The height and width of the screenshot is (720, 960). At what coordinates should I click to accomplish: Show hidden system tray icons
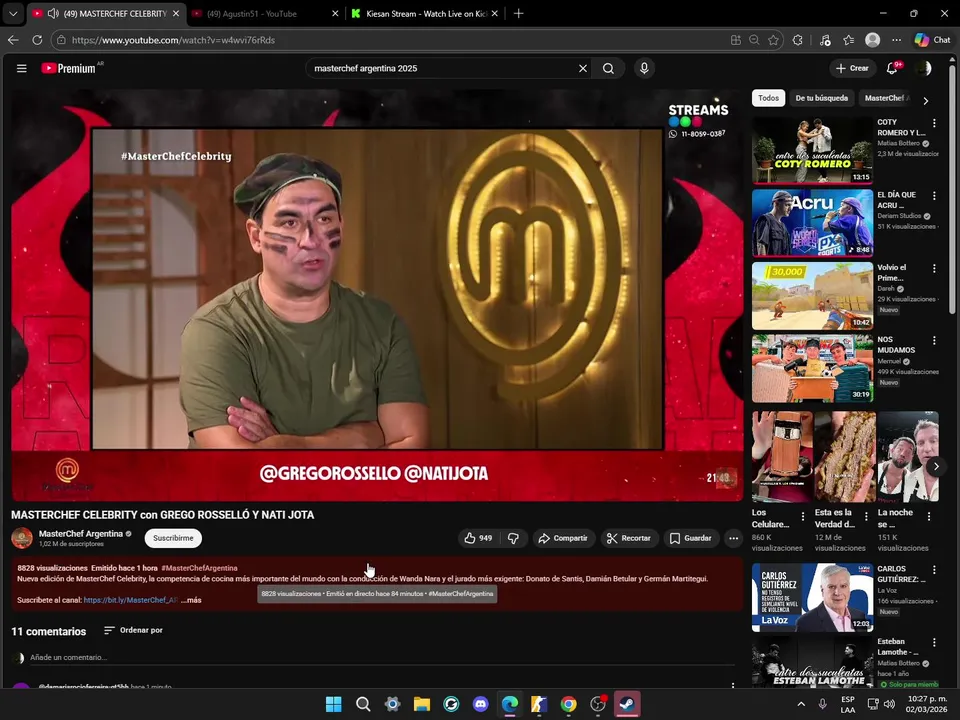click(x=801, y=704)
